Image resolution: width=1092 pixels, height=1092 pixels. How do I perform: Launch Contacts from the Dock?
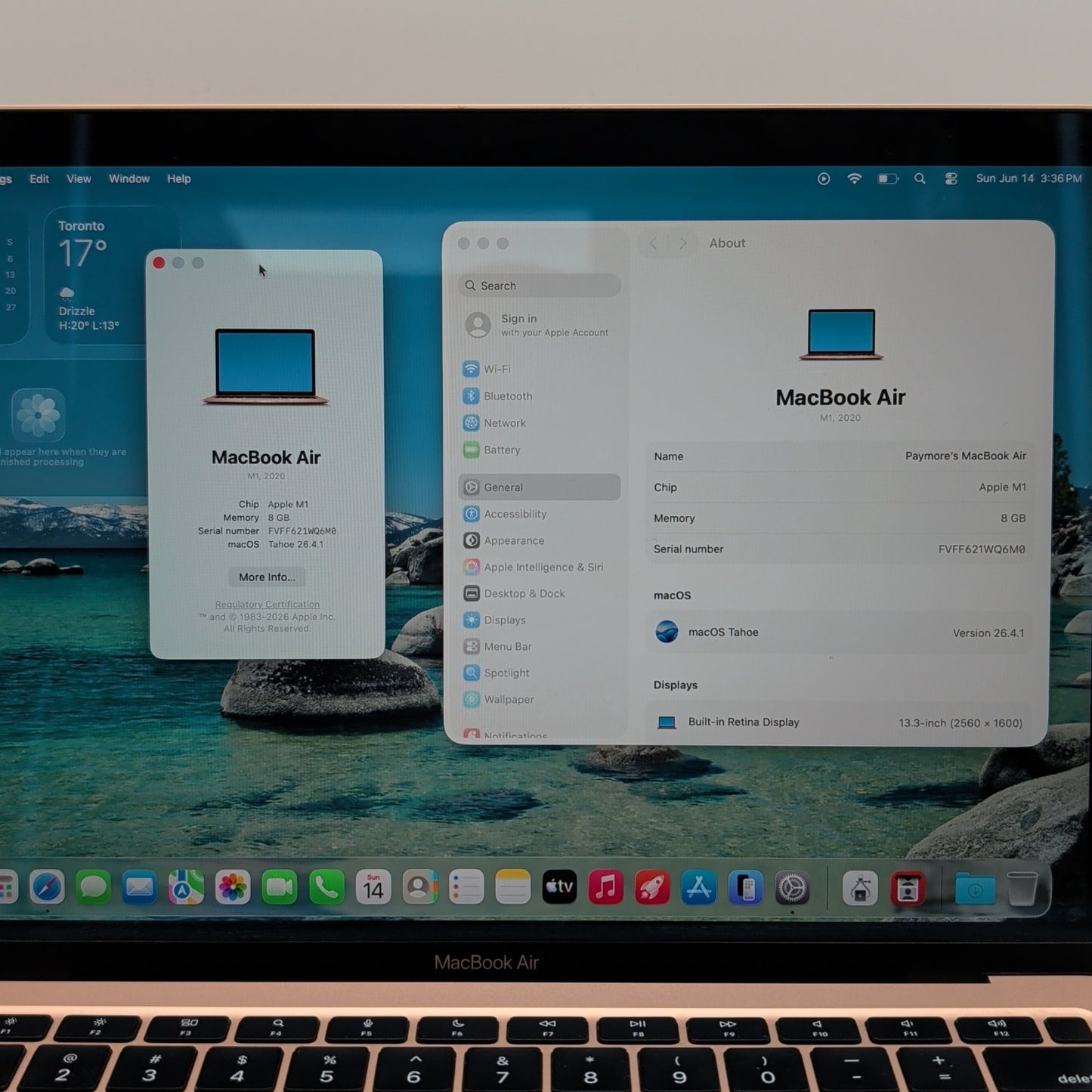[x=419, y=887]
